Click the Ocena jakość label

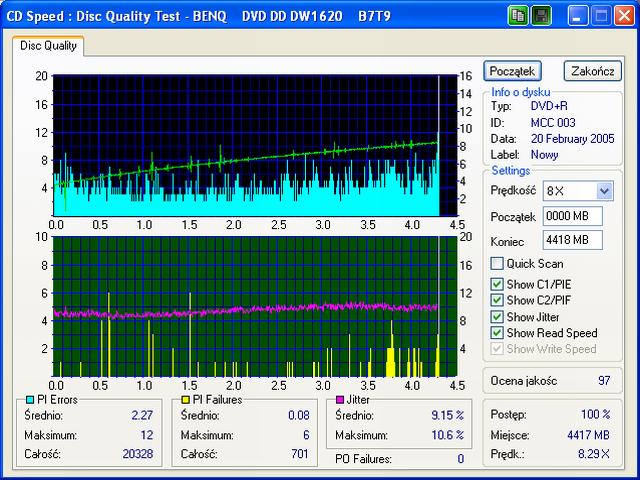[524, 381]
